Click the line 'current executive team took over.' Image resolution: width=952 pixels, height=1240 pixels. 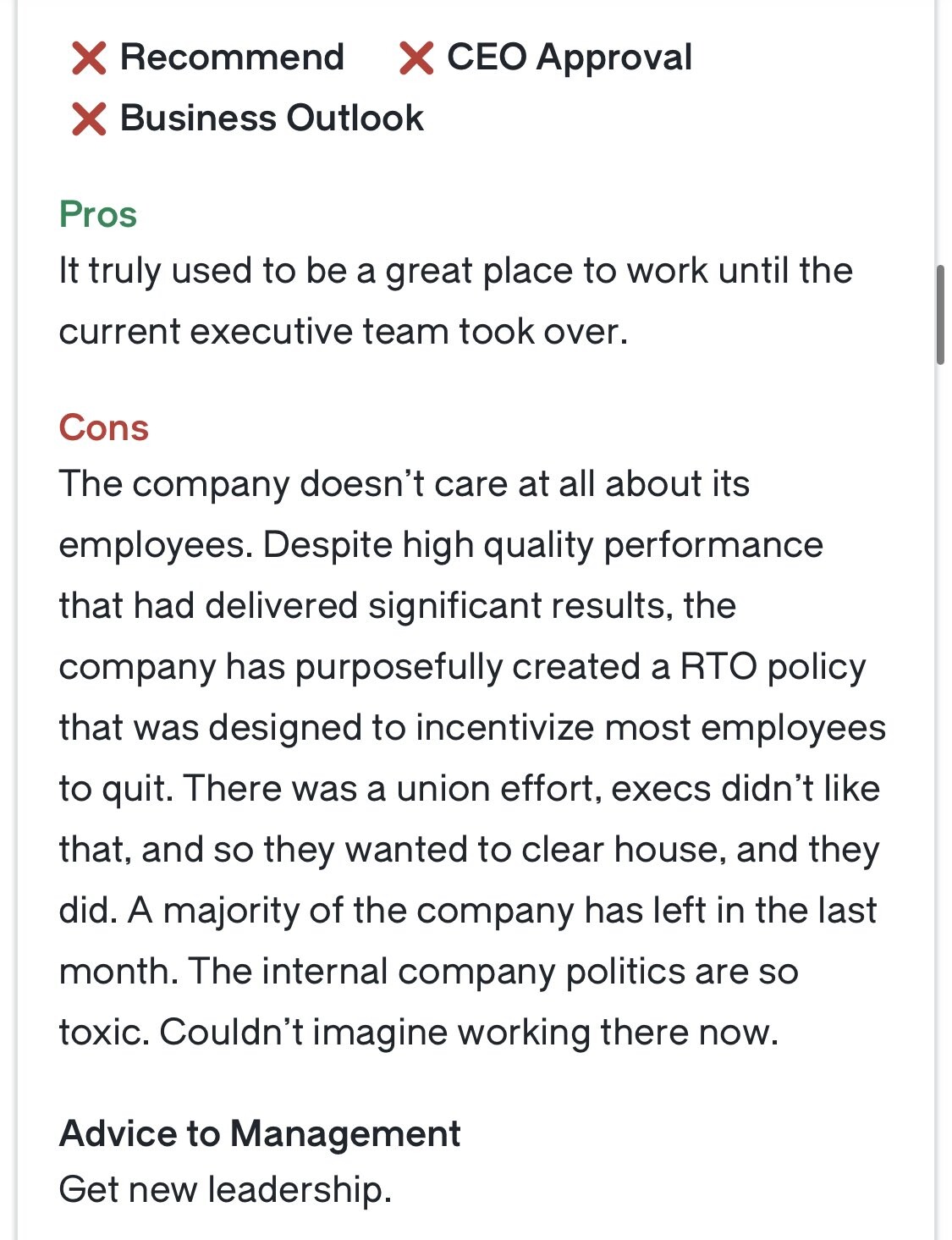click(x=344, y=331)
